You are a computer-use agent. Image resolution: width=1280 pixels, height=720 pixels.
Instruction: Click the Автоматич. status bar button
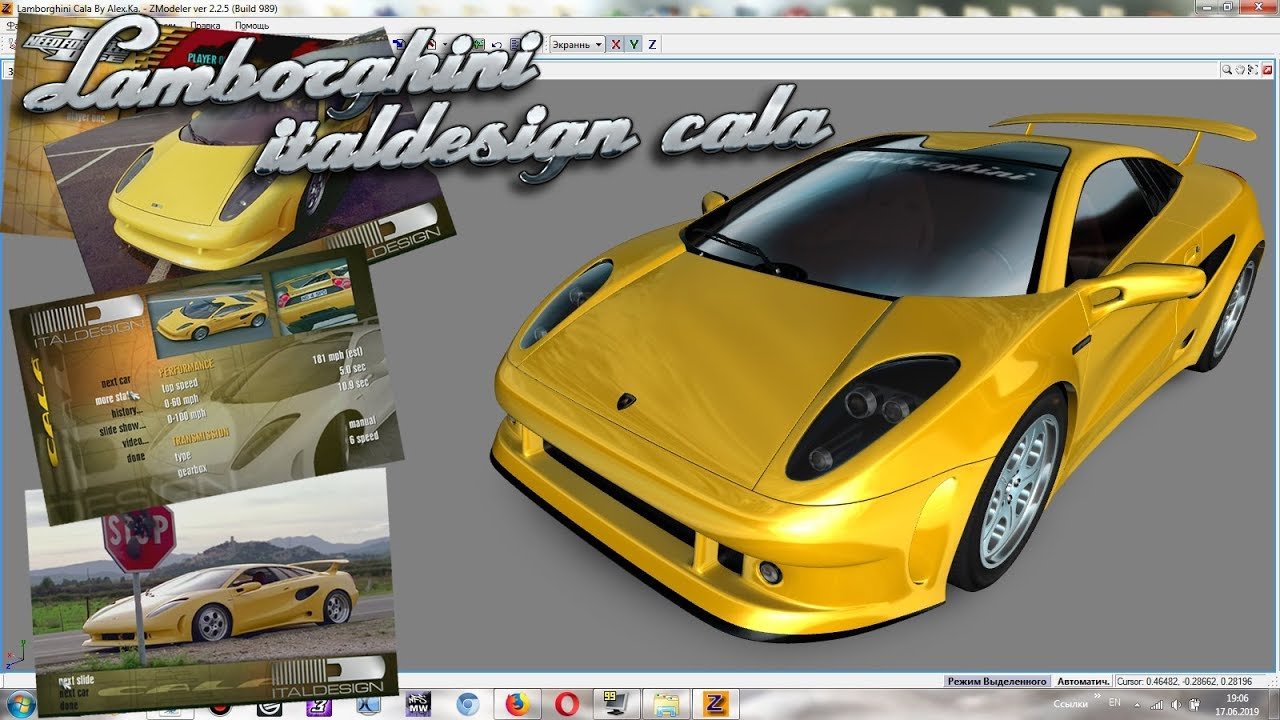pyautogui.click(x=1084, y=681)
